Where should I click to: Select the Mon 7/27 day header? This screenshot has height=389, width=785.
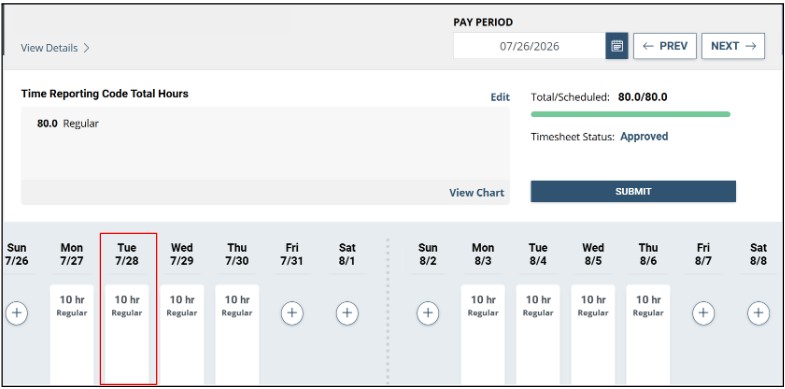[x=72, y=254]
